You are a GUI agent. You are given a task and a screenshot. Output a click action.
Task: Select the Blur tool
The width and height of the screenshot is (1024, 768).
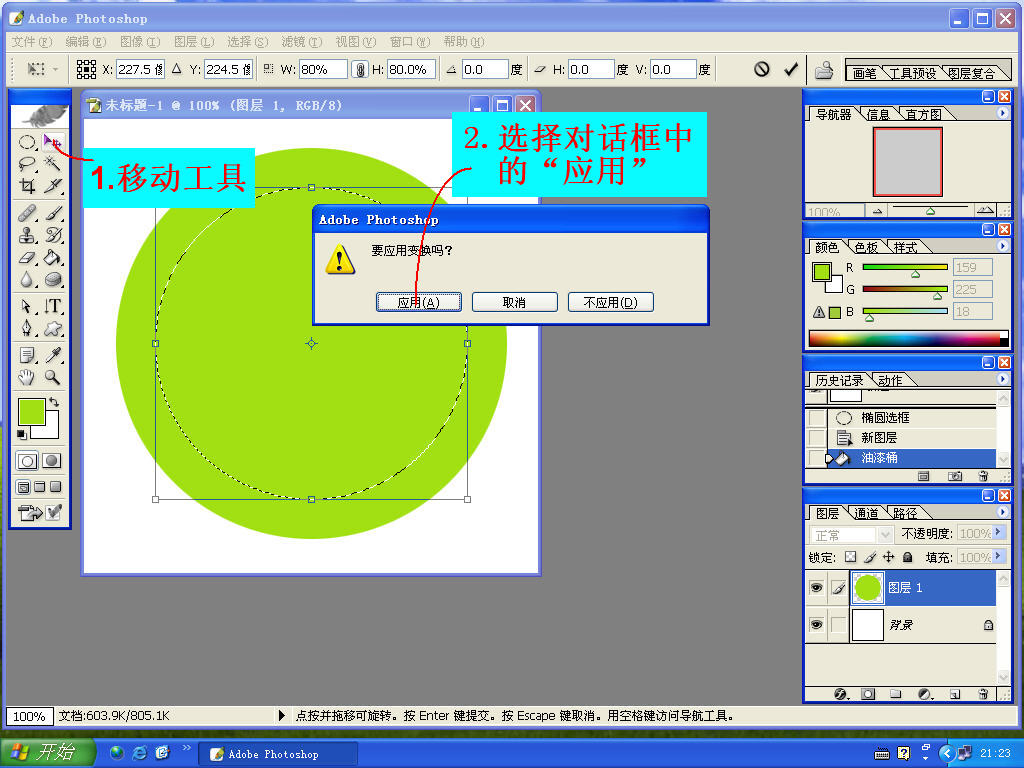[x=27, y=280]
